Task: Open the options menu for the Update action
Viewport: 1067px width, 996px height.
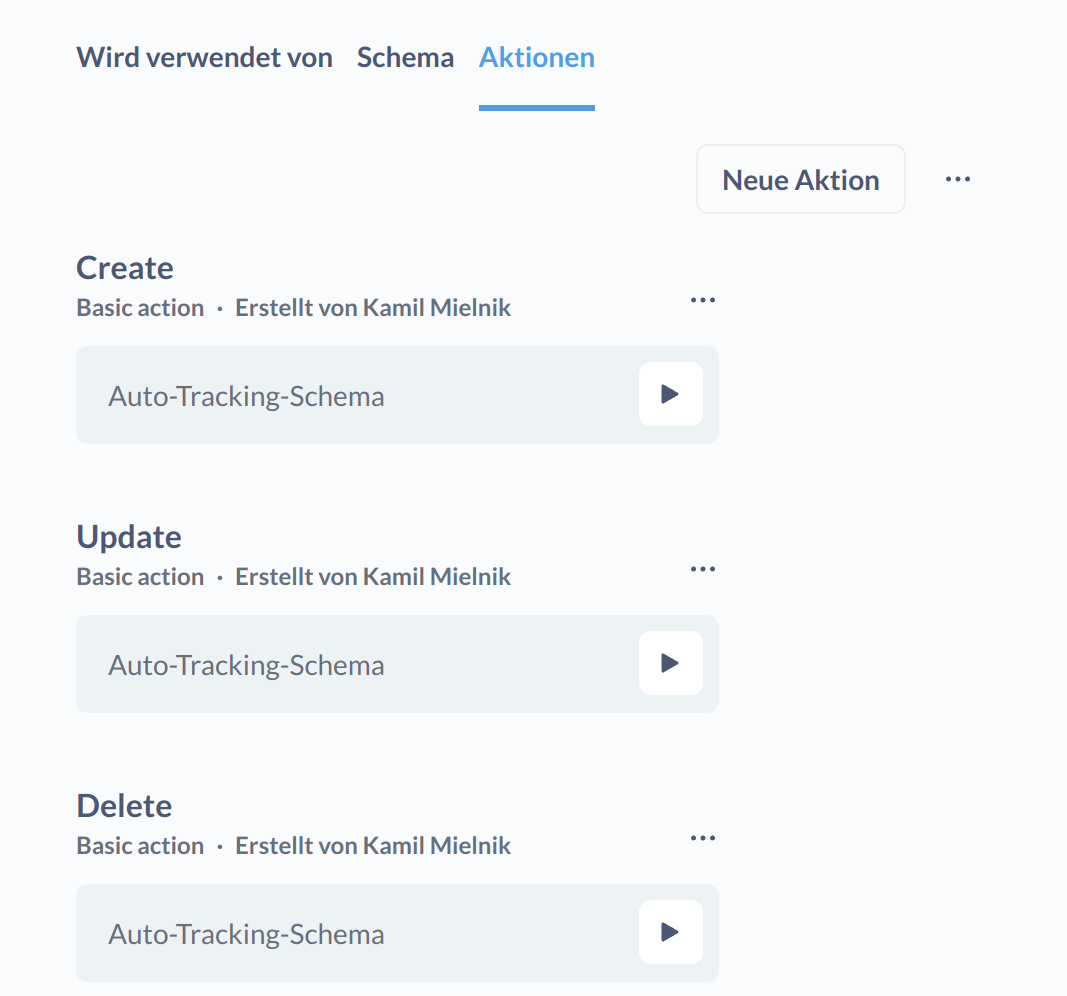Action: click(x=703, y=569)
